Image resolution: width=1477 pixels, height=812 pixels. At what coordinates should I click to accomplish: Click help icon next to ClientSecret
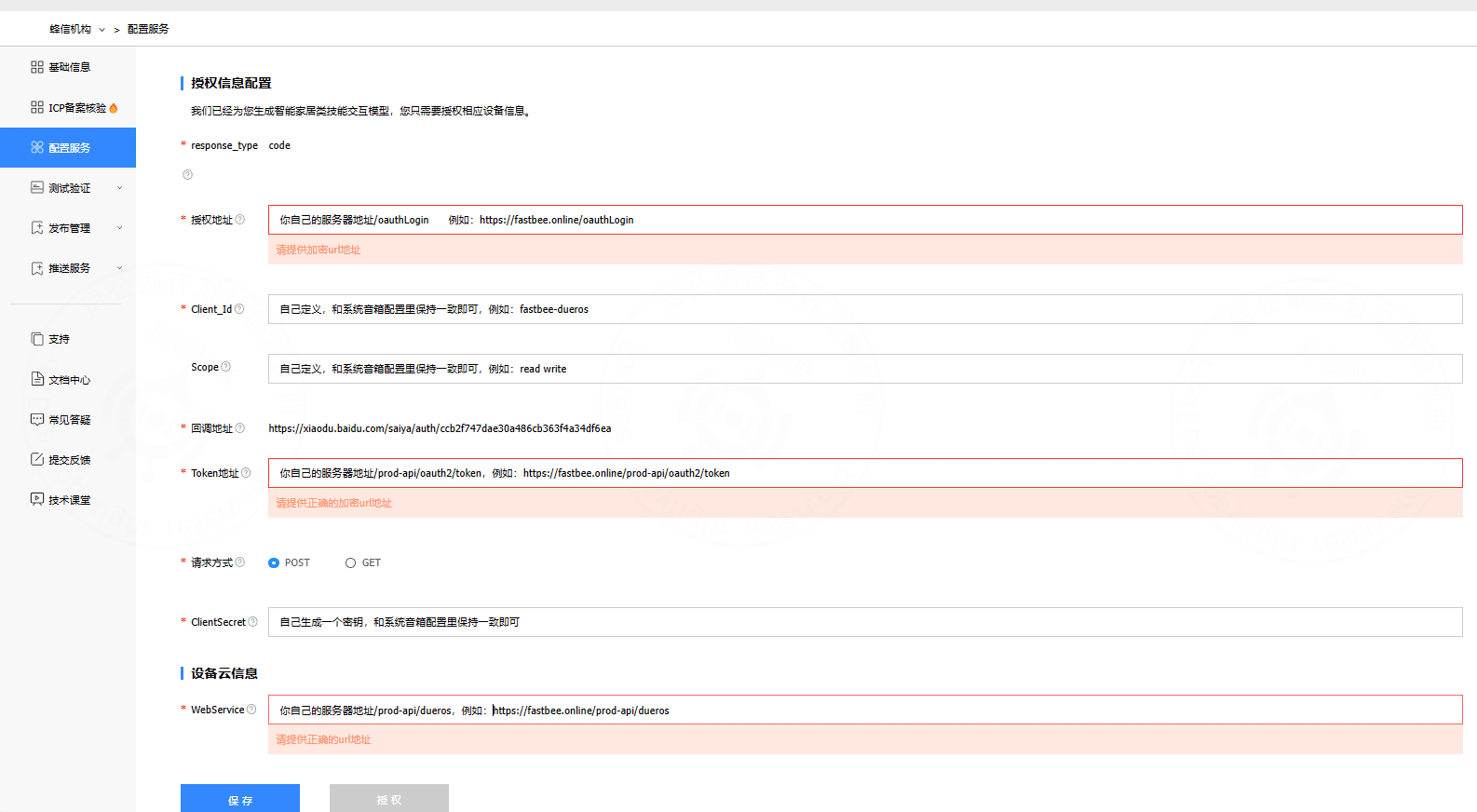(x=252, y=622)
